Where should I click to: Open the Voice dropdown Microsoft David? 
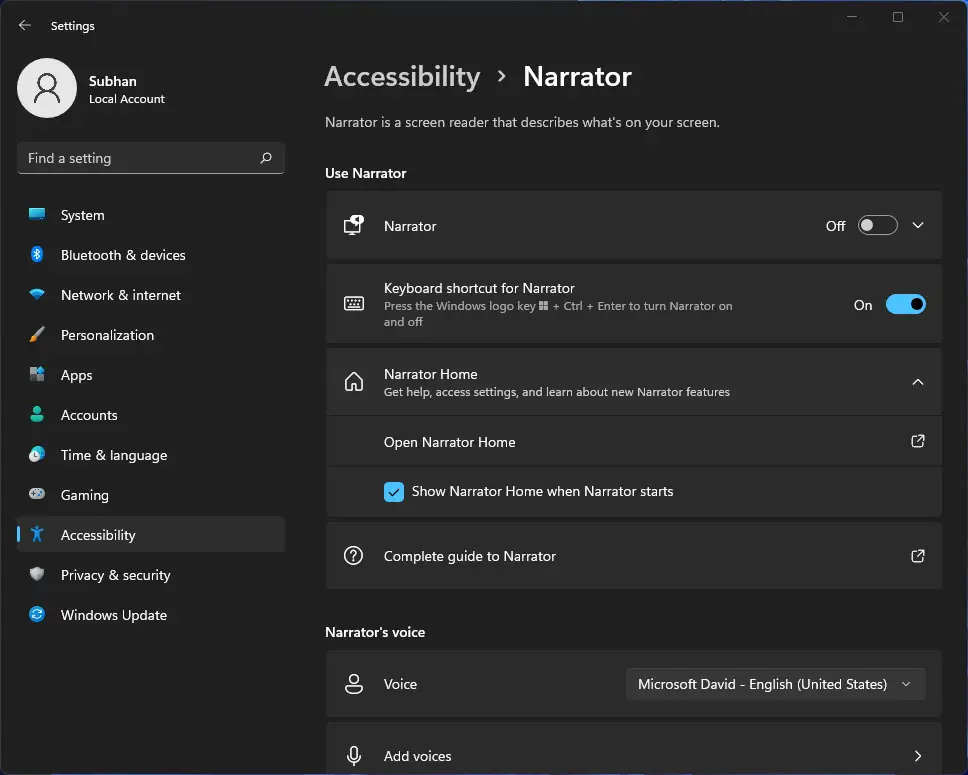775,684
